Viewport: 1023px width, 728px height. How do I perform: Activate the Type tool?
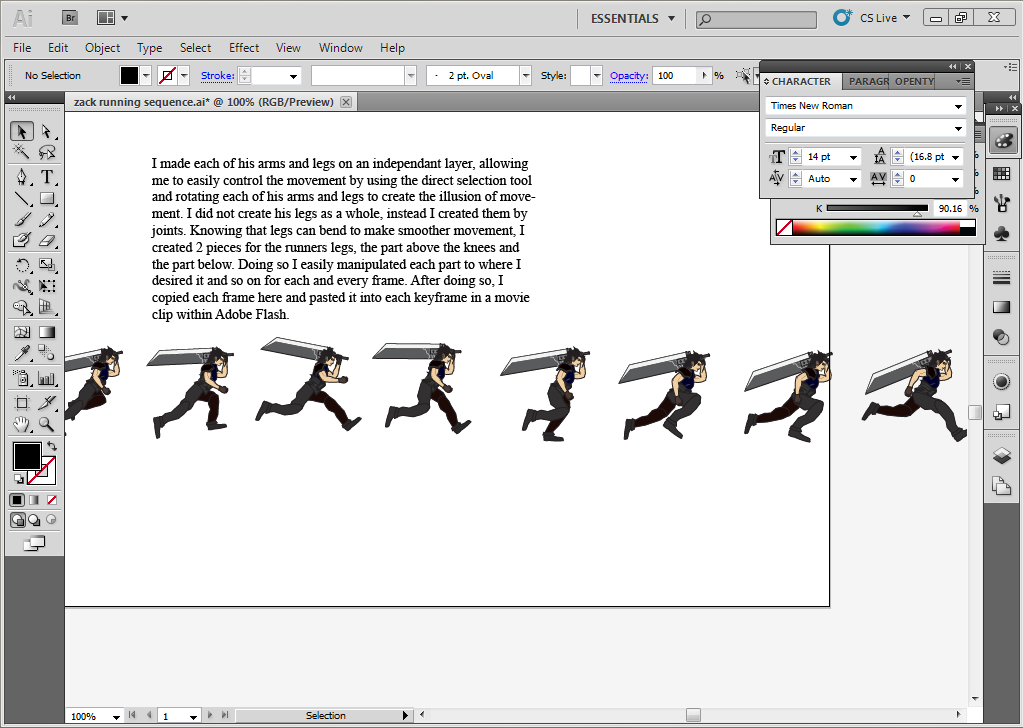[x=46, y=177]
